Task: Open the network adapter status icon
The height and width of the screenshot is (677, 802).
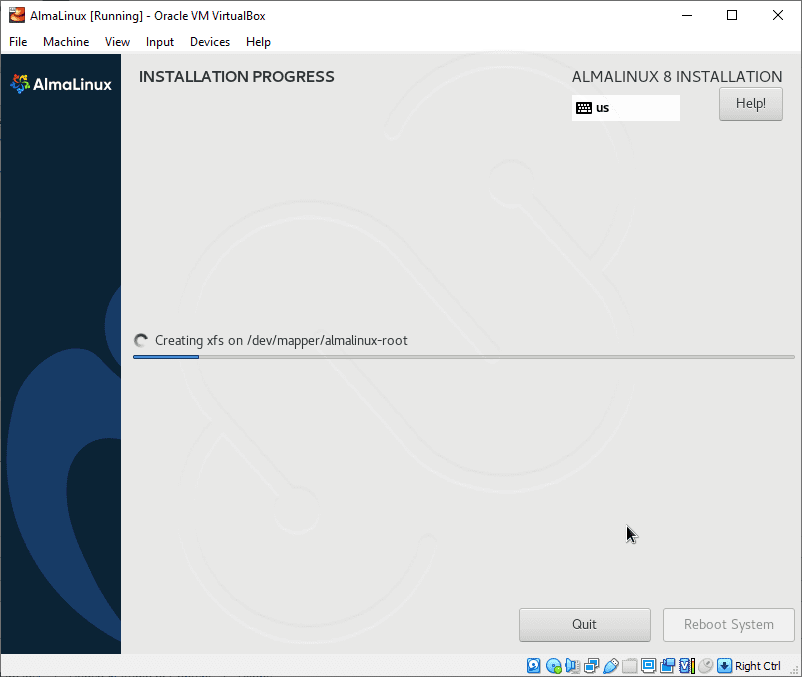Action: [x=592, y=666]
